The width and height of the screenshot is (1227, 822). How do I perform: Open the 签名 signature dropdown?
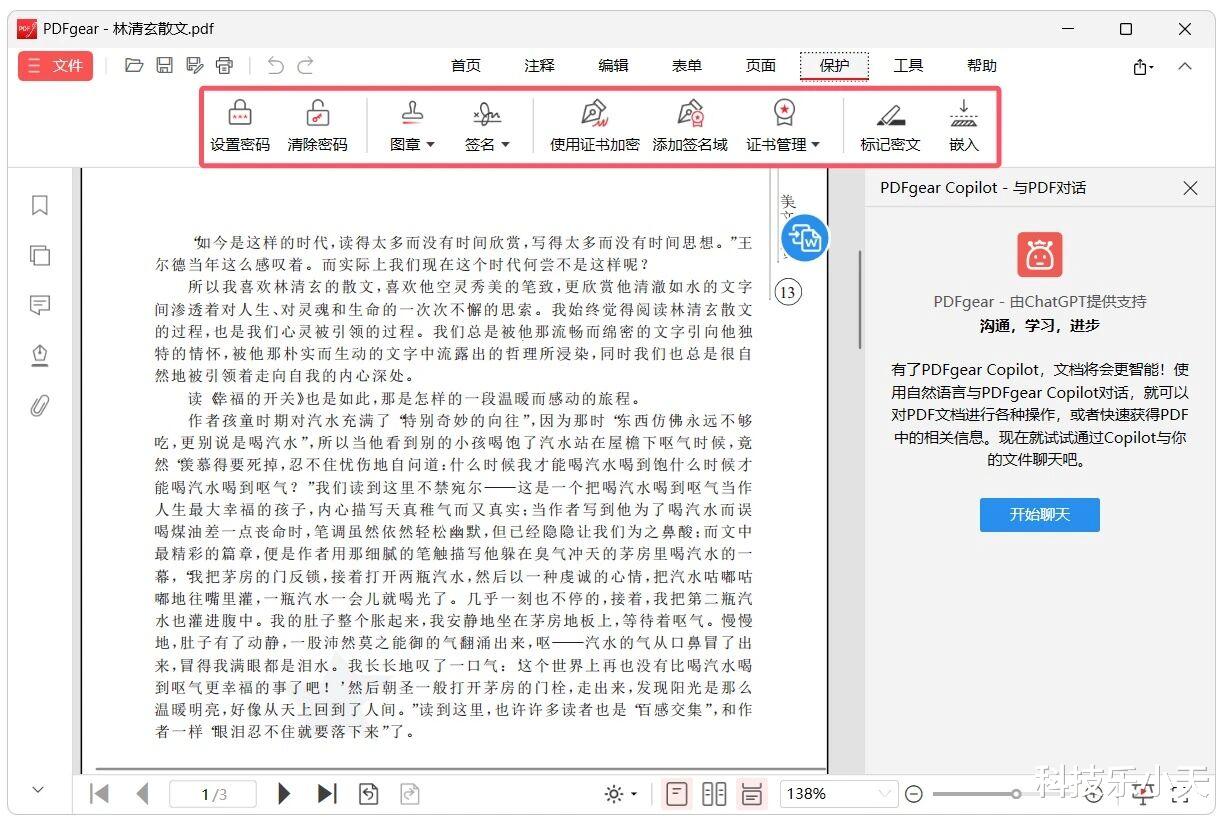coord(487,126)
